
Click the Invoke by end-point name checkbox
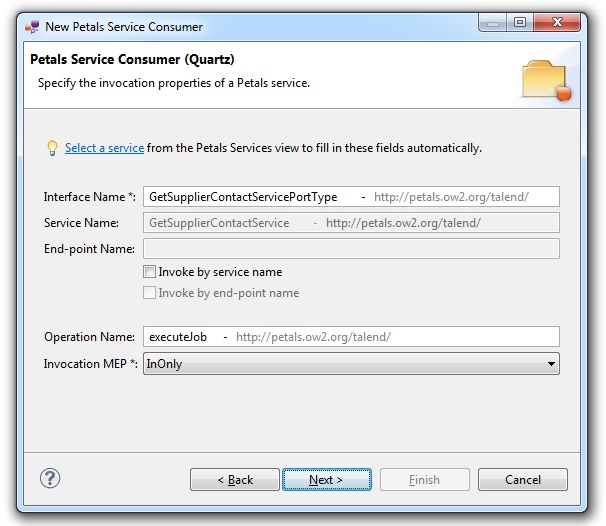pos(150,293)
